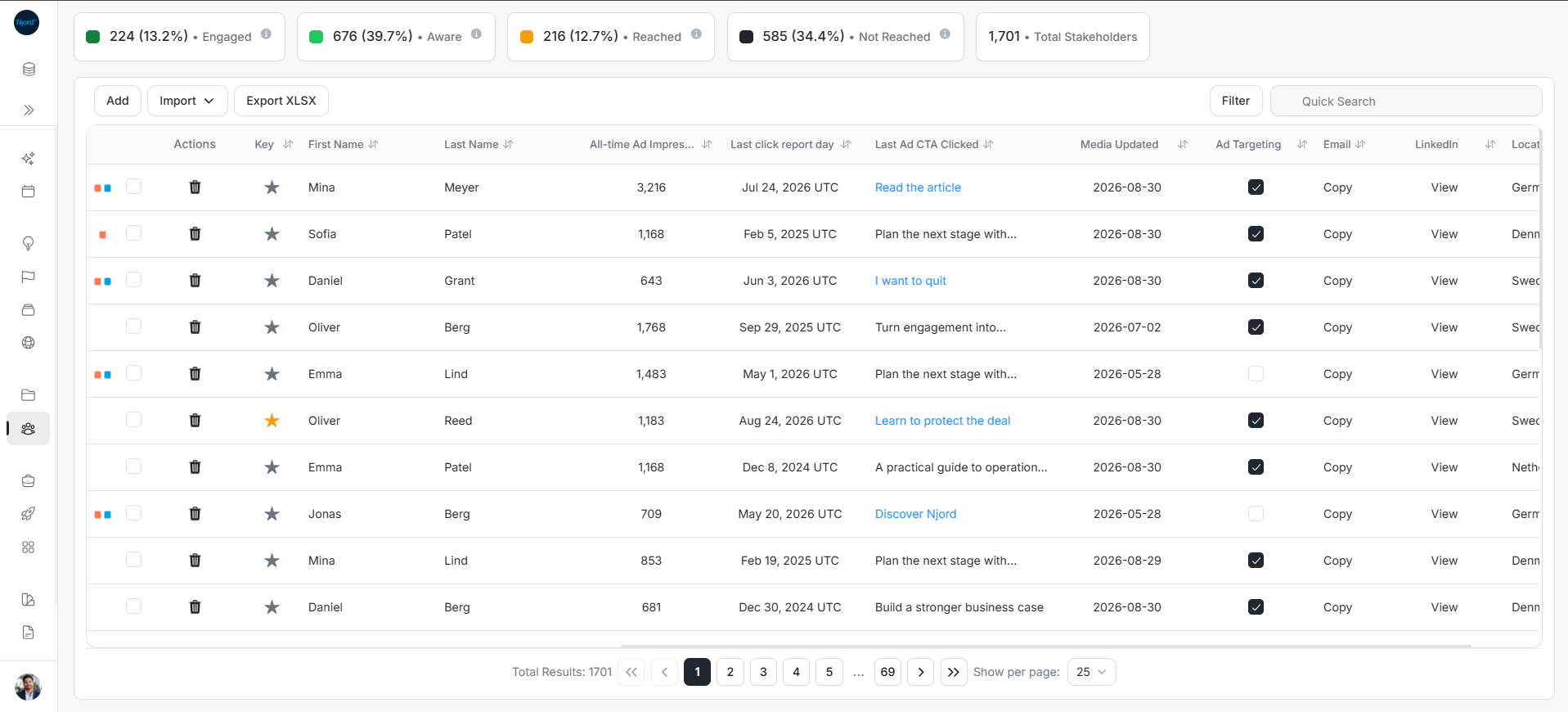The height and width of the screenshot is (712, 1568).
Task: Open the database icon in the sidebar
Action: point(29,70)
